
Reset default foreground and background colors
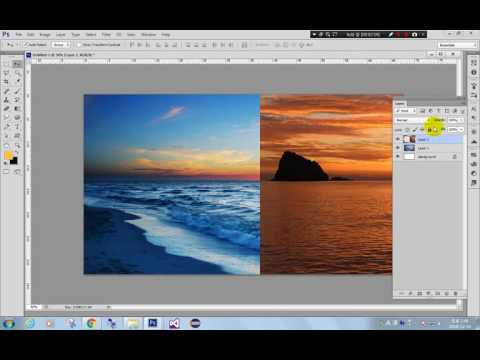pos(5,164)
